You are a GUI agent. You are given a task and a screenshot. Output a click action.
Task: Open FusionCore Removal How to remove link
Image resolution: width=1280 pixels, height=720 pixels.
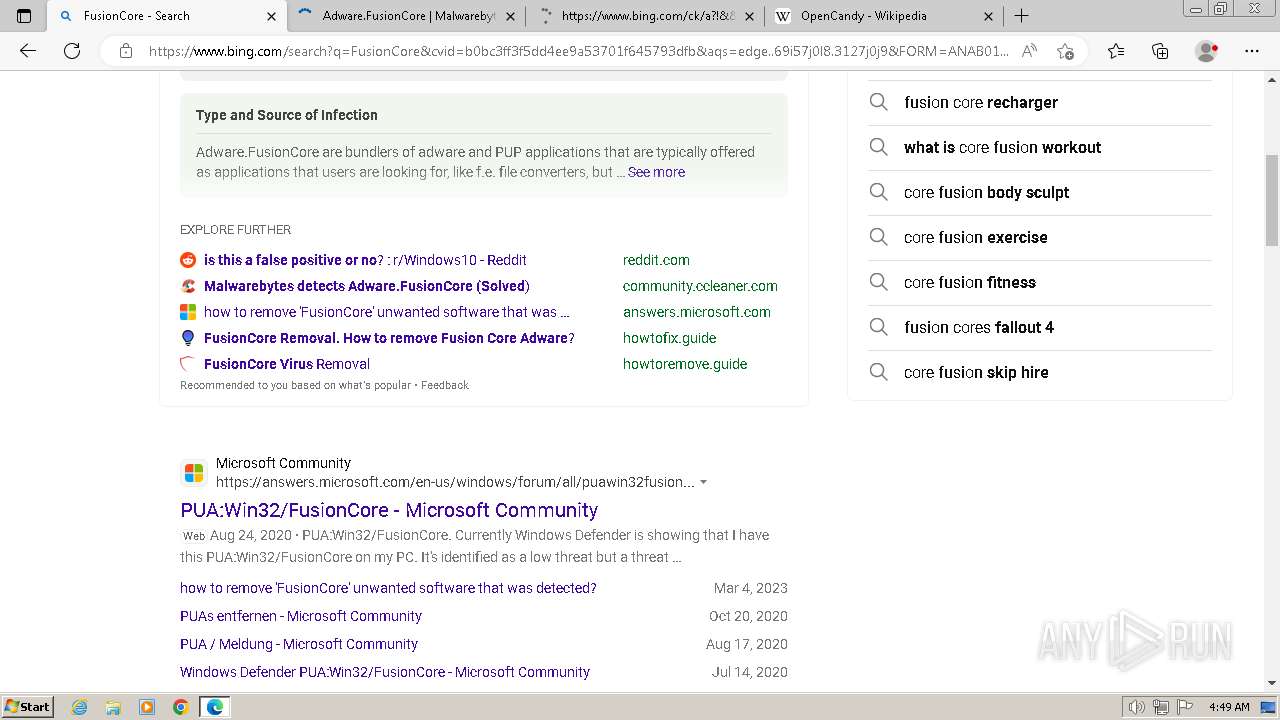(389, 338)
